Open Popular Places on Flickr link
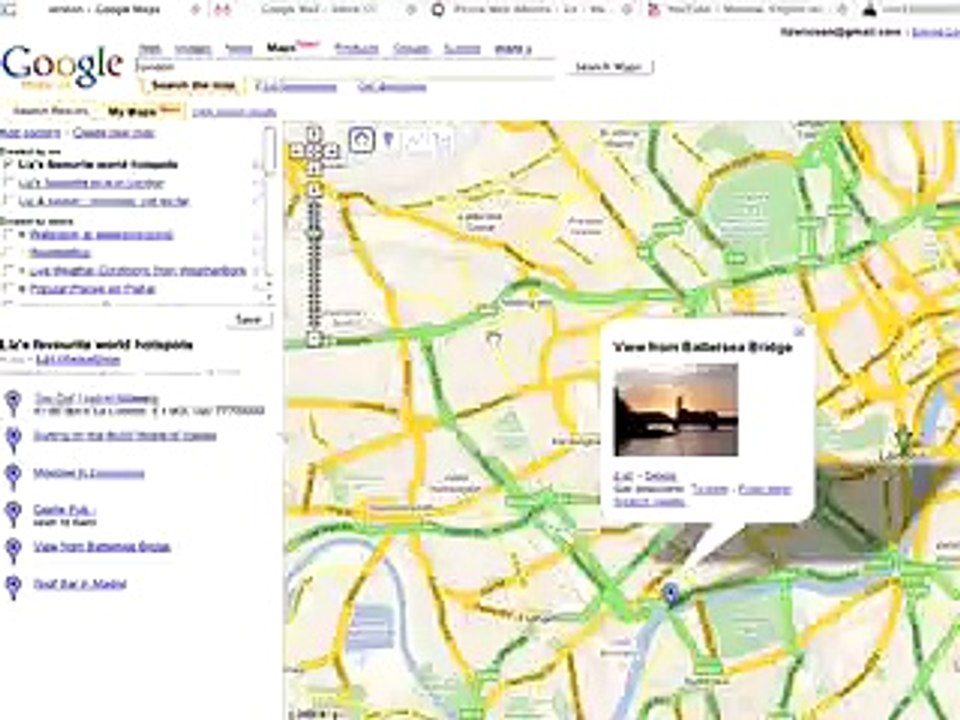Viewport: 960px width, 720px height. click(92, 288)
